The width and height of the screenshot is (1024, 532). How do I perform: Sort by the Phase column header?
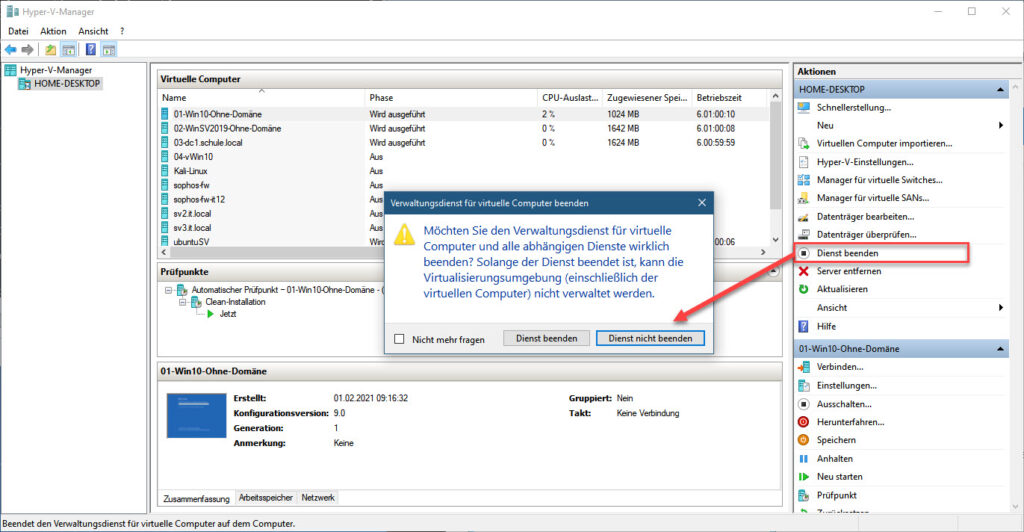pyautogui.click(x=451, y=97)
